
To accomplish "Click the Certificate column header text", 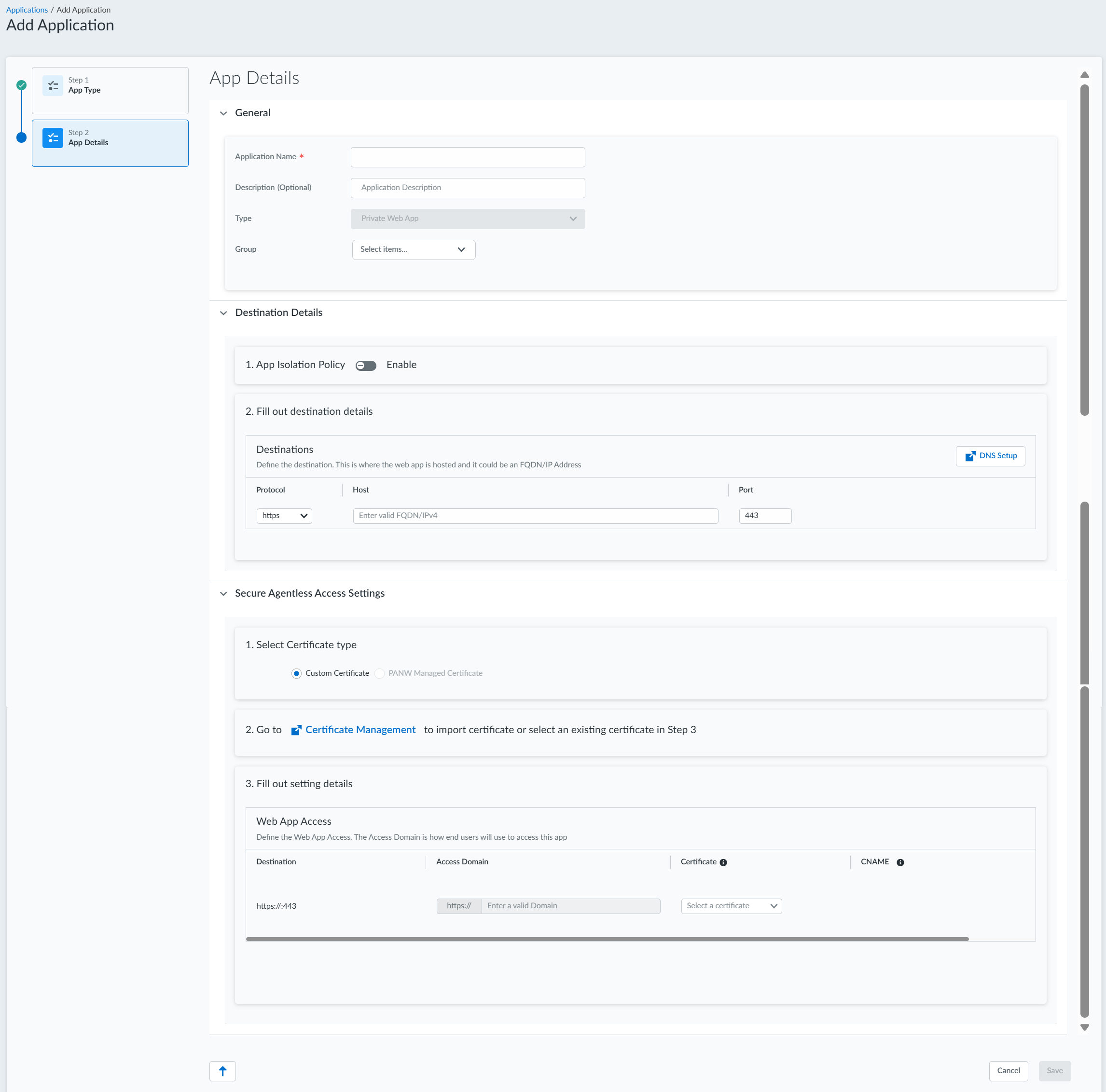I will pos(698,862).
